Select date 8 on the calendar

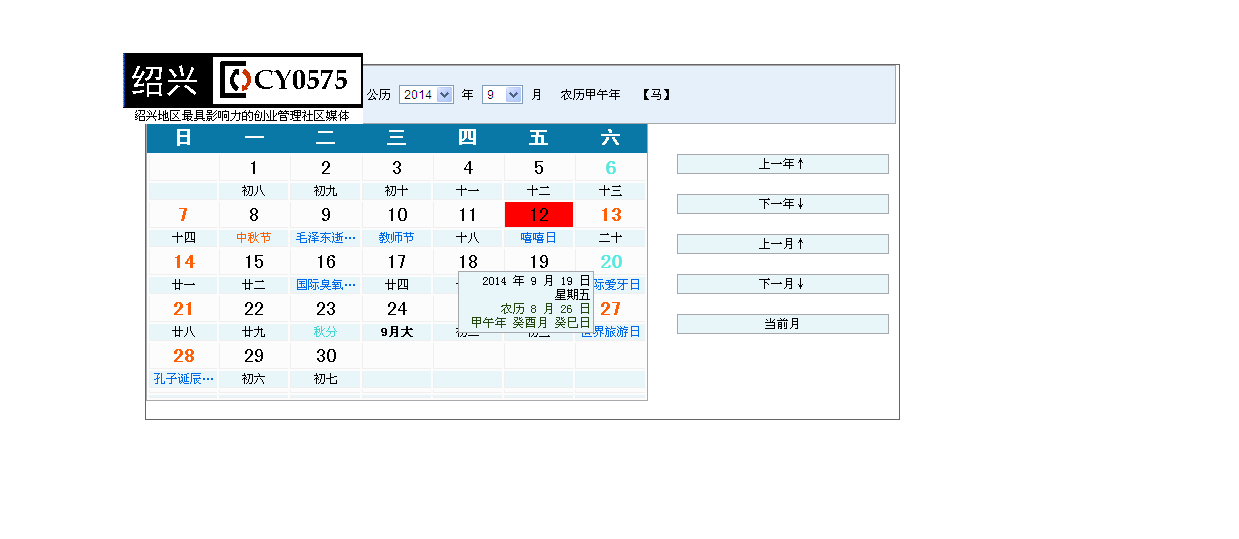pos(254,215)
